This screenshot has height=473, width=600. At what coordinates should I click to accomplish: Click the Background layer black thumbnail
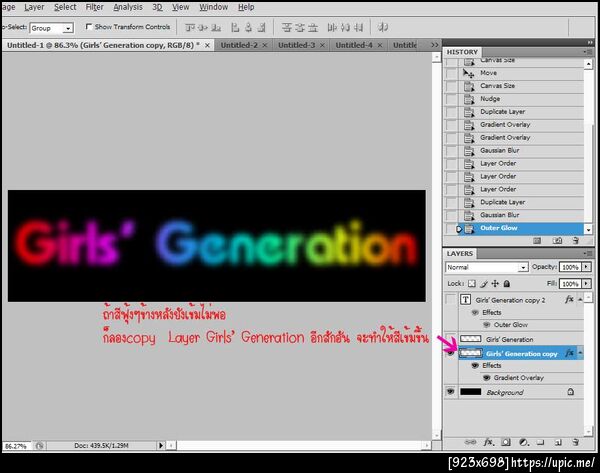470,391
